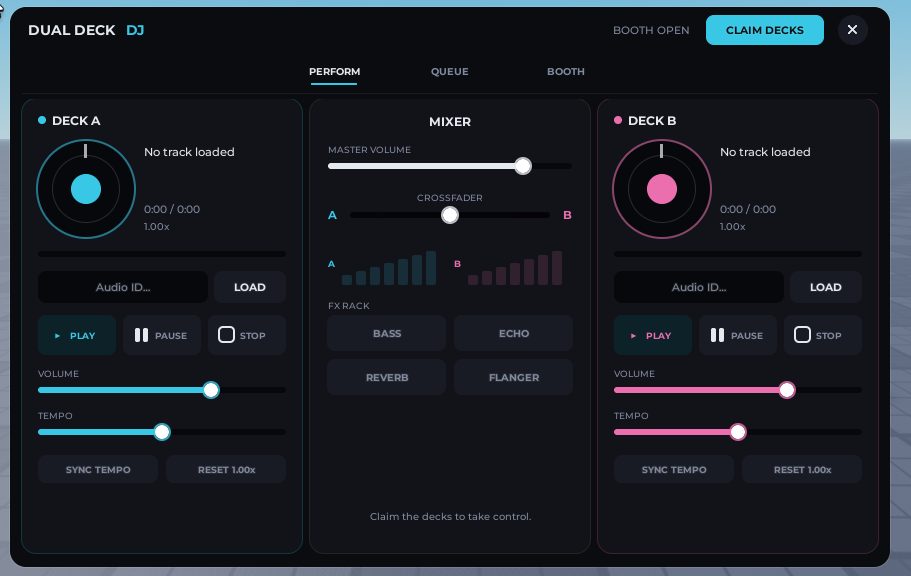Viewport: 911px width, 576px height.
Task: Stop Deck A
Action: coord(247,335)
